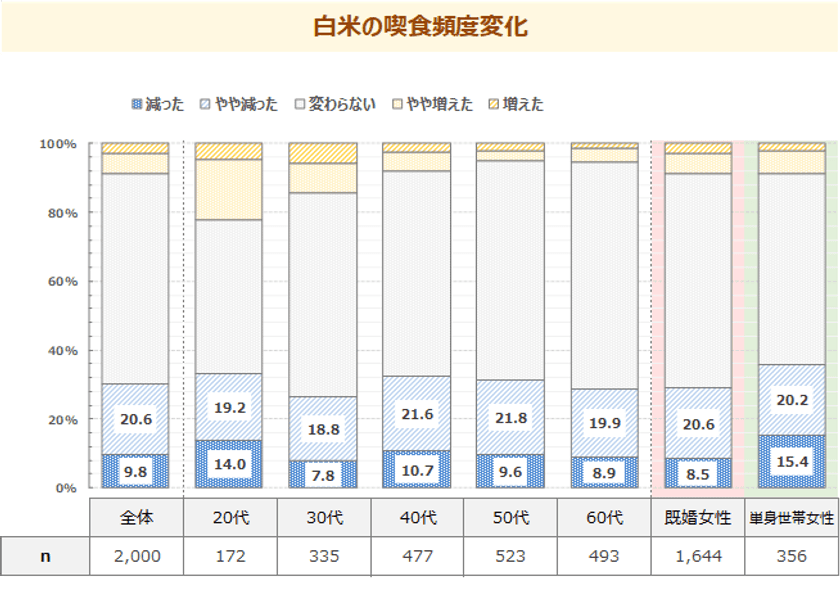Select the 9.8 value in 全体 bar

click(136, 472)
